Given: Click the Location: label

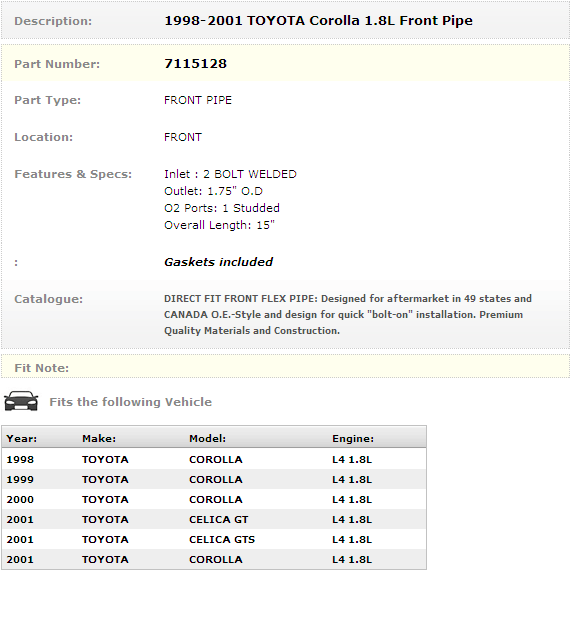Looking at the screenshot, I should pos(43,137).
